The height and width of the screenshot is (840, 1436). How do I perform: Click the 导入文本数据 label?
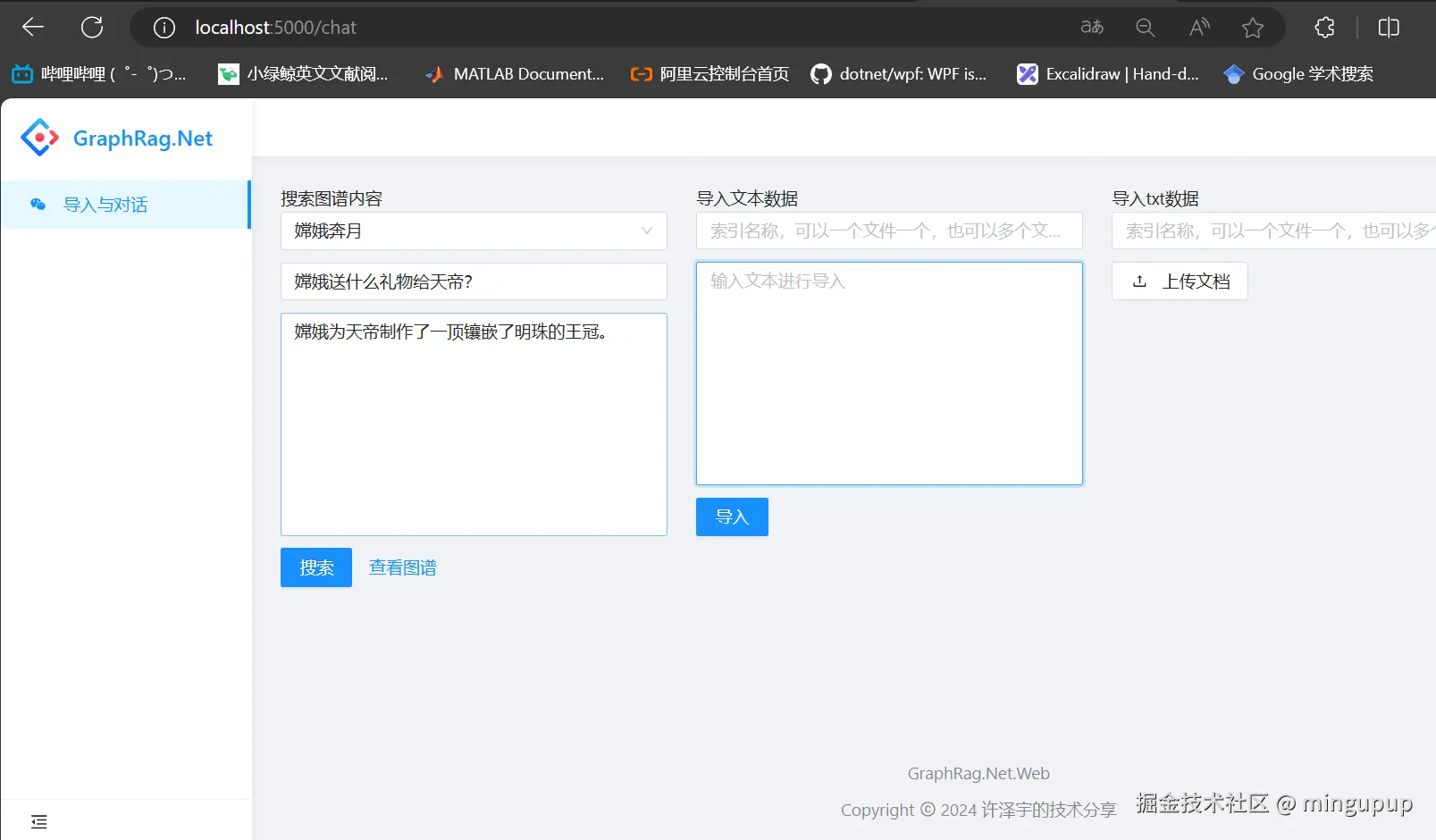coord(747,198)
